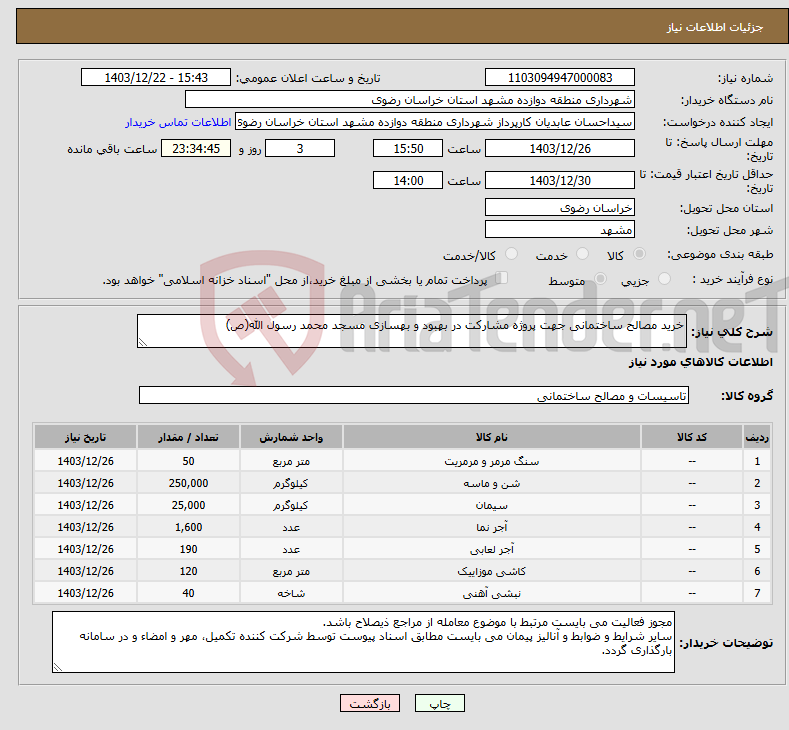Click the اطلاعات کالاهای مورد نیاز heading
Screen dimensions: 789x730
pos(700,362)
